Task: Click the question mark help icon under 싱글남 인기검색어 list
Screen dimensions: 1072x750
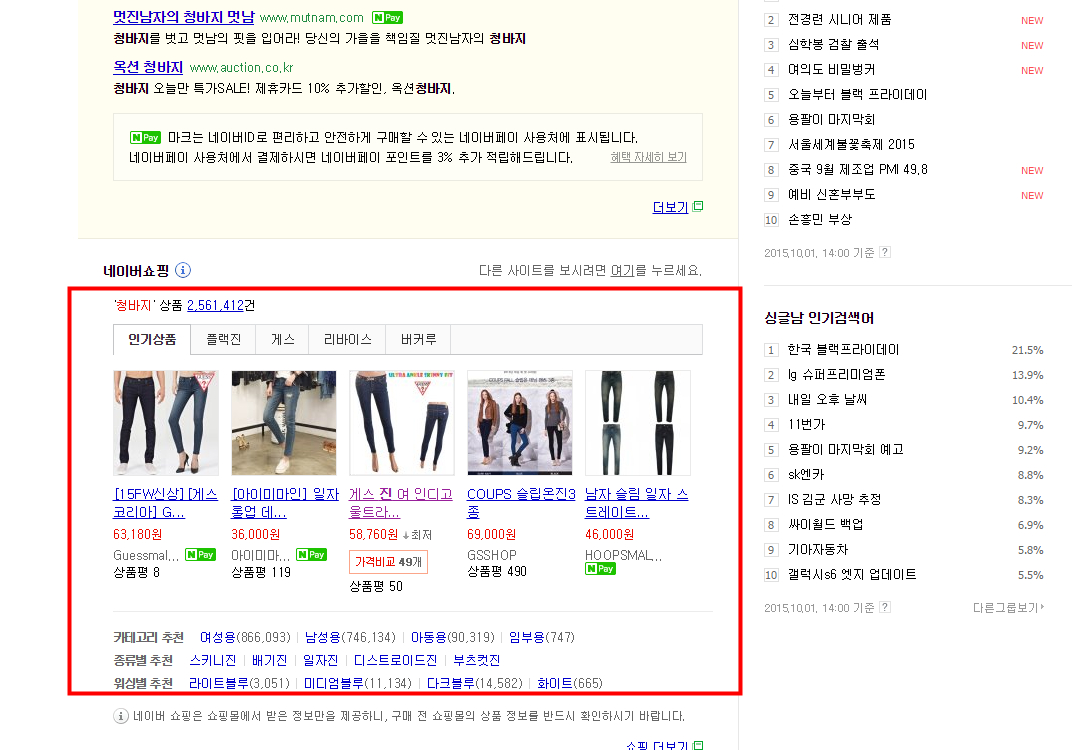Action: point(885,606)
